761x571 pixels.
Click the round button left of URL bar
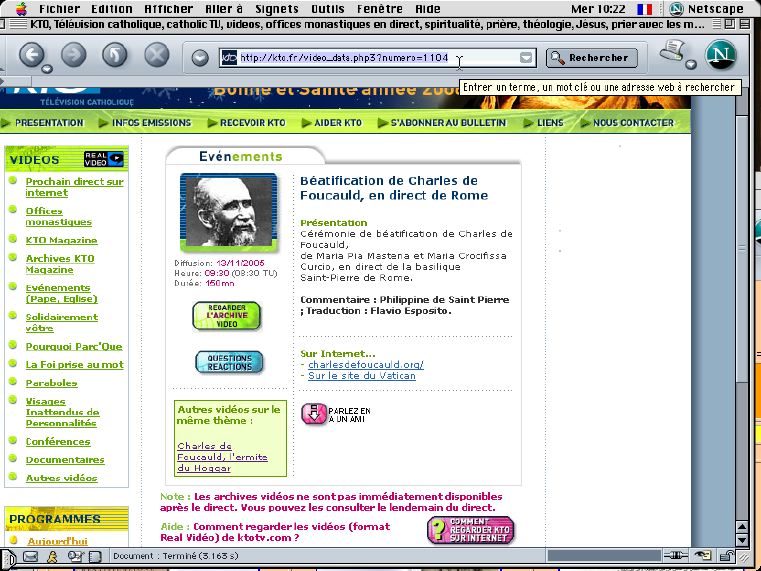[x=199, y=58]
